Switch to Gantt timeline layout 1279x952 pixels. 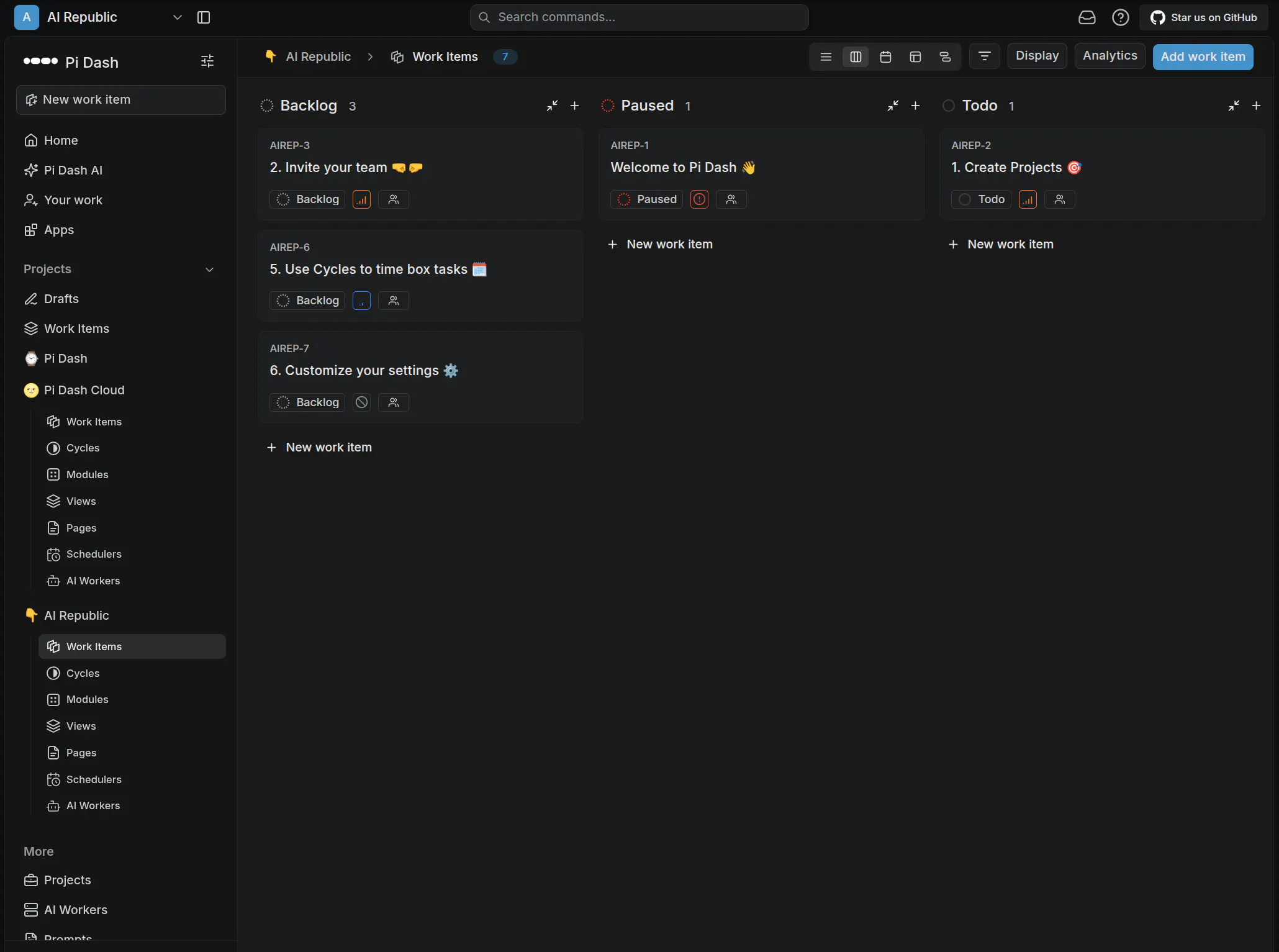945,57
